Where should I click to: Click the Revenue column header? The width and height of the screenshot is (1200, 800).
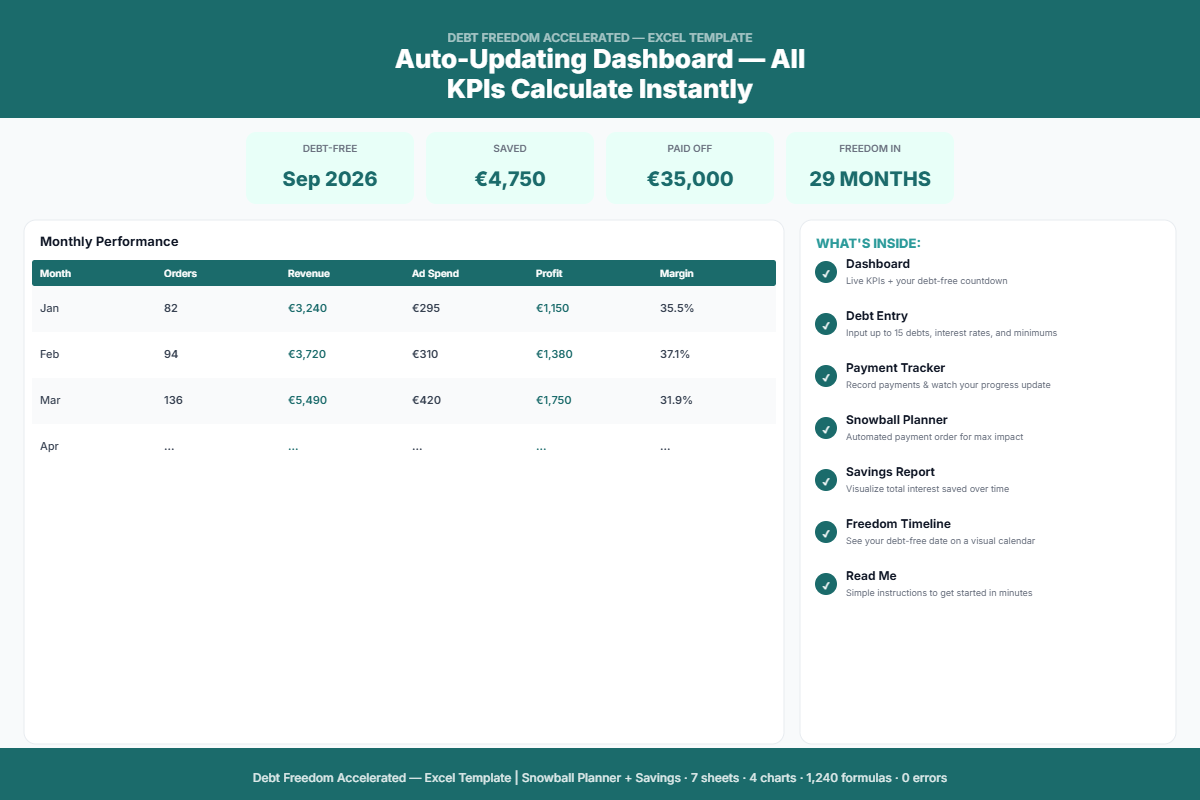coord(308,273)
